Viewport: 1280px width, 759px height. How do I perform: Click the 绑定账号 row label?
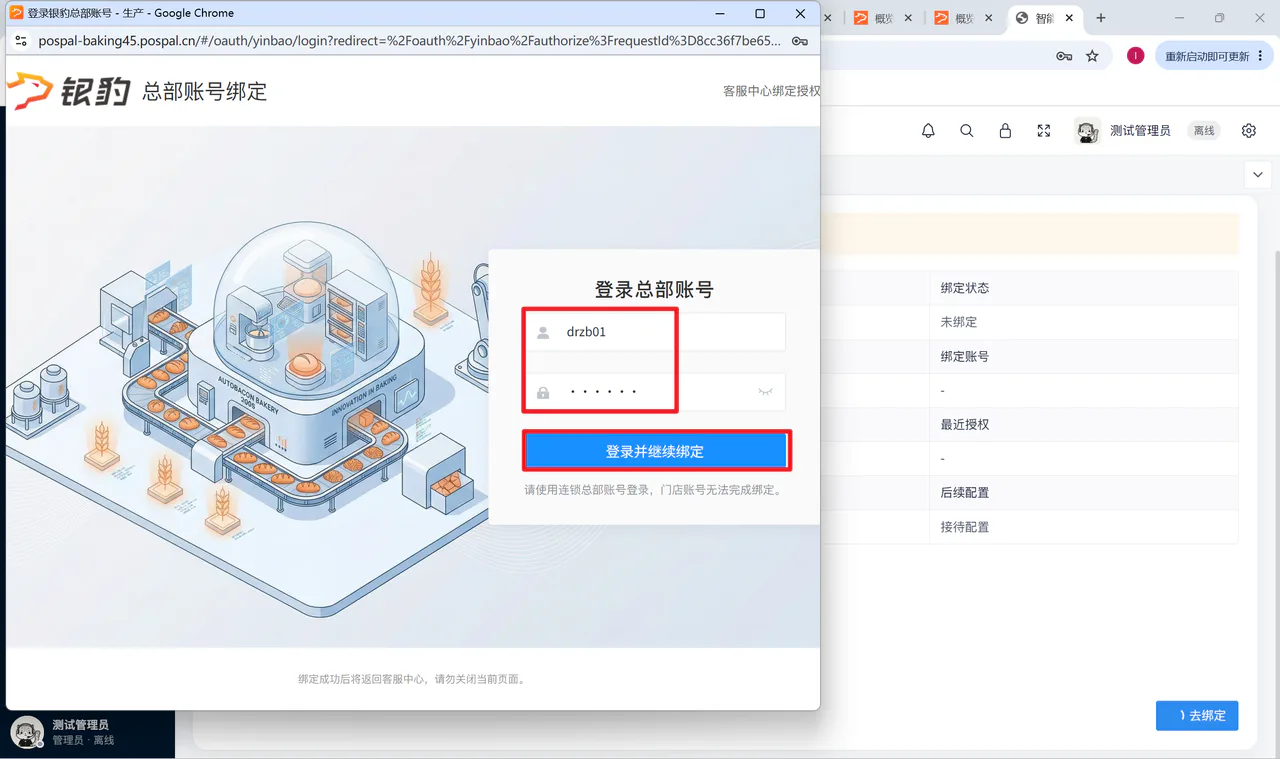pyautogui.click(x=965, y=356)
